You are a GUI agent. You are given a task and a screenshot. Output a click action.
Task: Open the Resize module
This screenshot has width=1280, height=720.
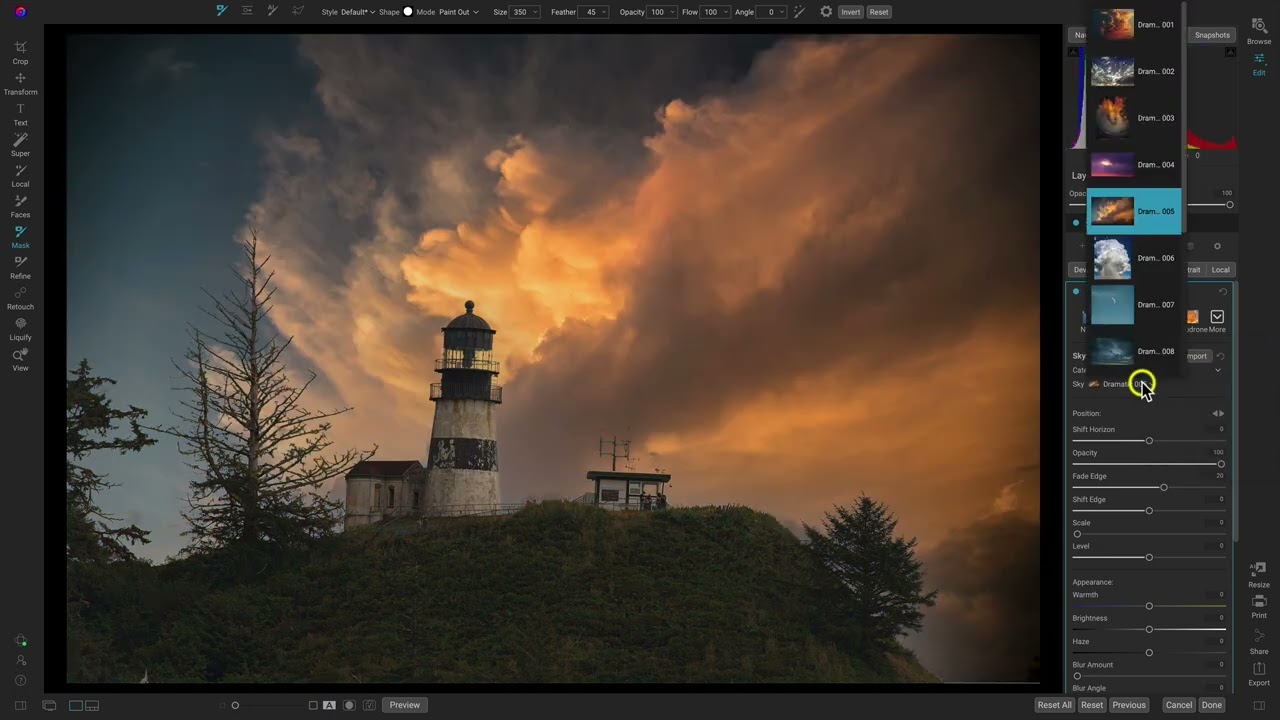(1259, 575)
